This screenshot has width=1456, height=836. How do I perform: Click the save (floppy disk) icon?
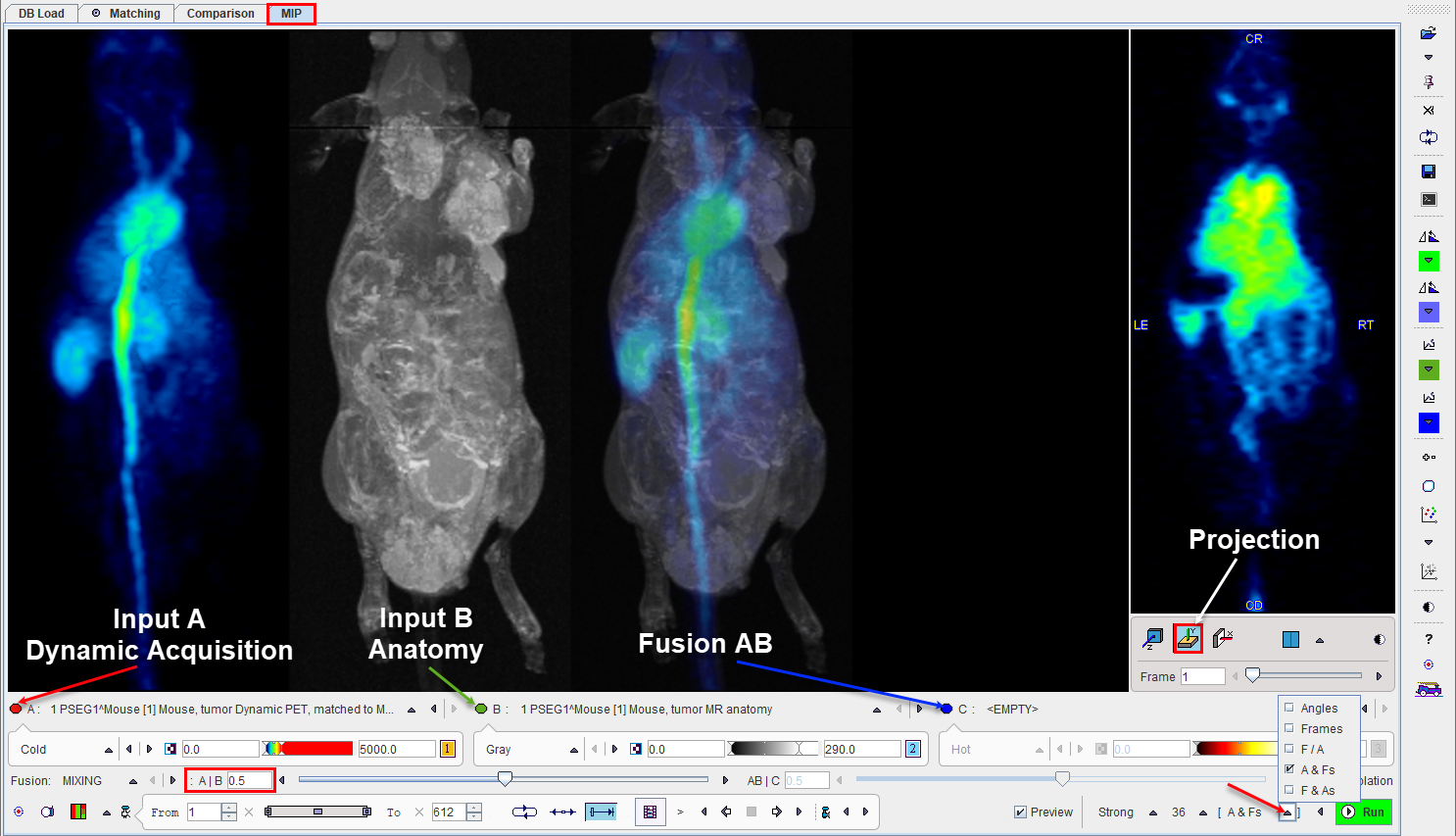coord(1429,172)
